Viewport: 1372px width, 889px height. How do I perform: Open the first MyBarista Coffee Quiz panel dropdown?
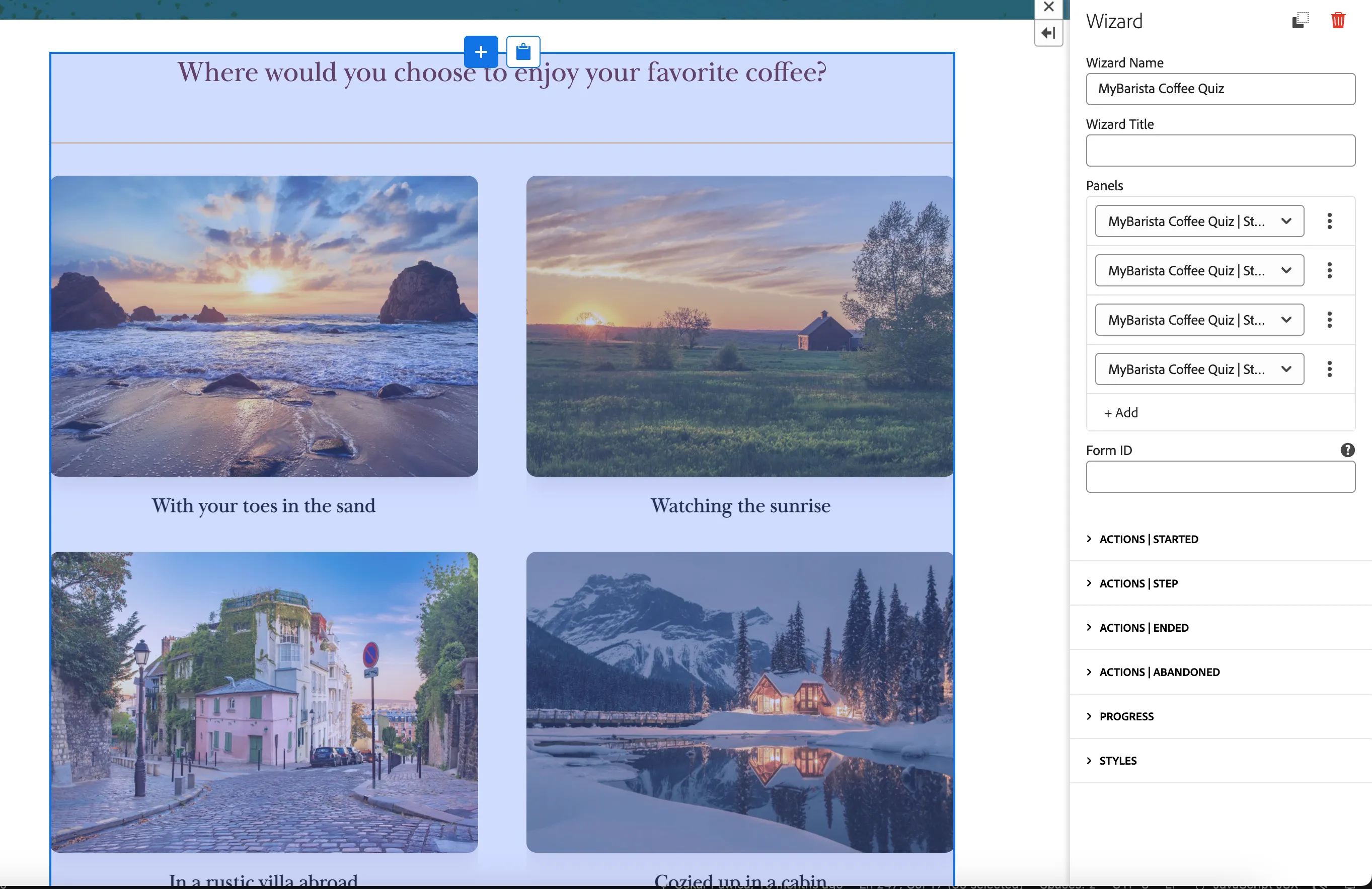[x=1199, y=221]
